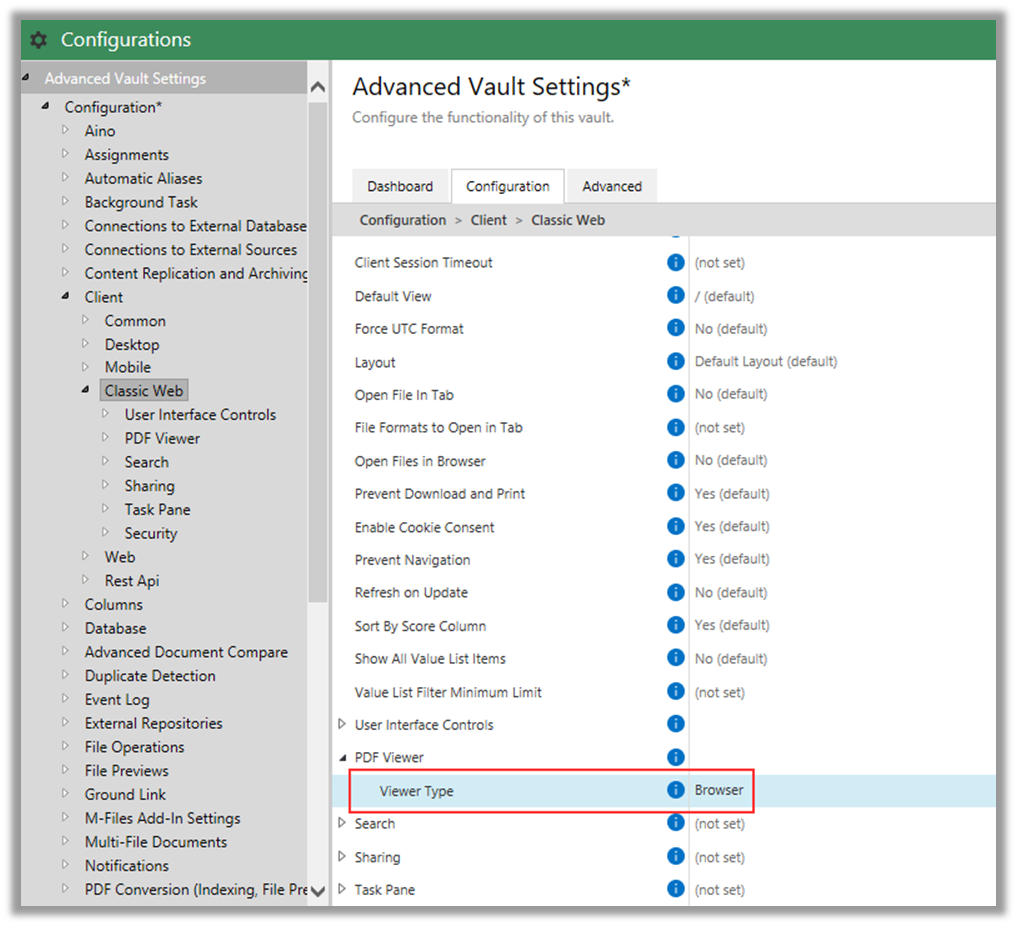Select Mobile under Client

tap(128, 367)
